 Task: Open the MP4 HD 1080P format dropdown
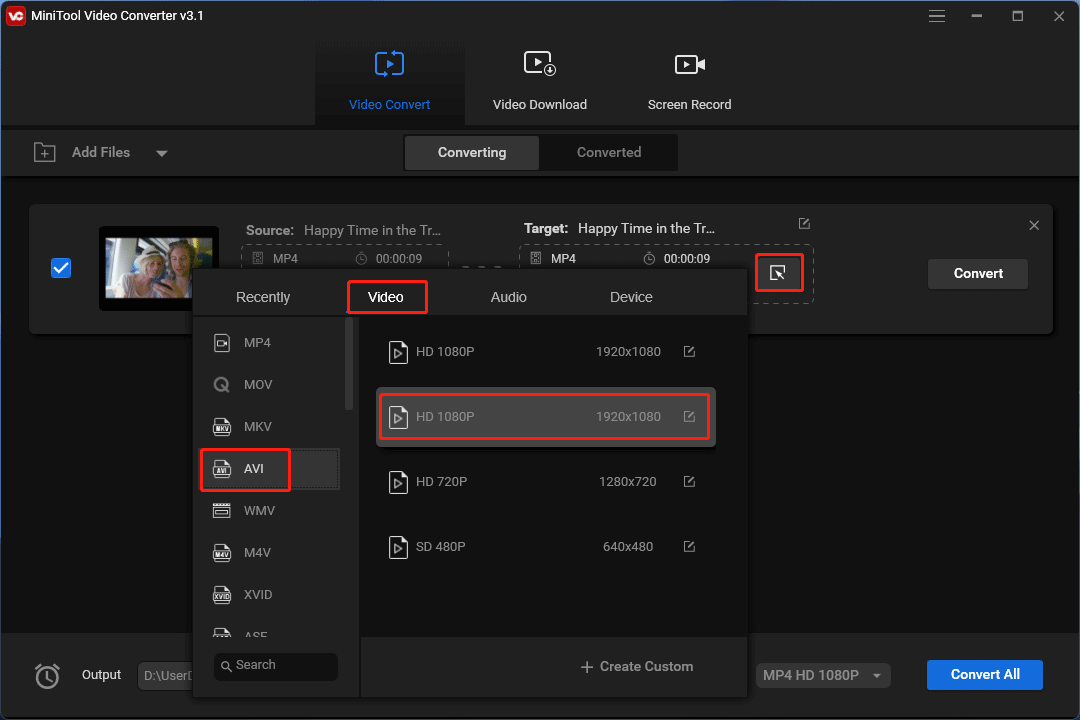tap(822, 675)
